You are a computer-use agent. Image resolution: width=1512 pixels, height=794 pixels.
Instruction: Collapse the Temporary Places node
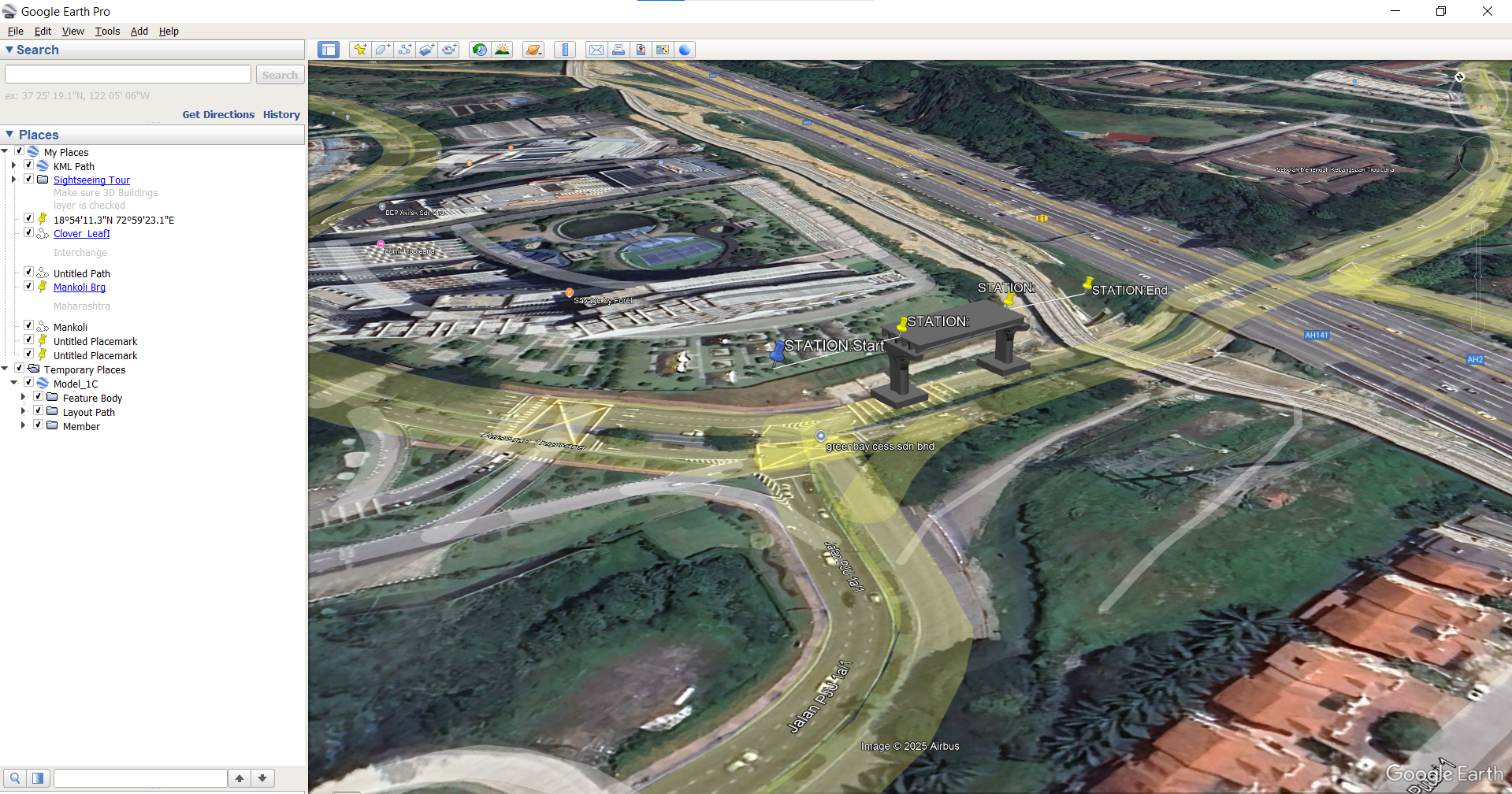(x=5, y=368)
